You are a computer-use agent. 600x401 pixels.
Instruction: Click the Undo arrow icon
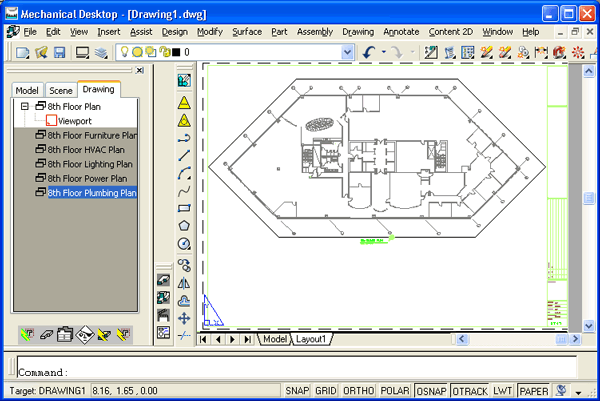[x=370, y=52]
